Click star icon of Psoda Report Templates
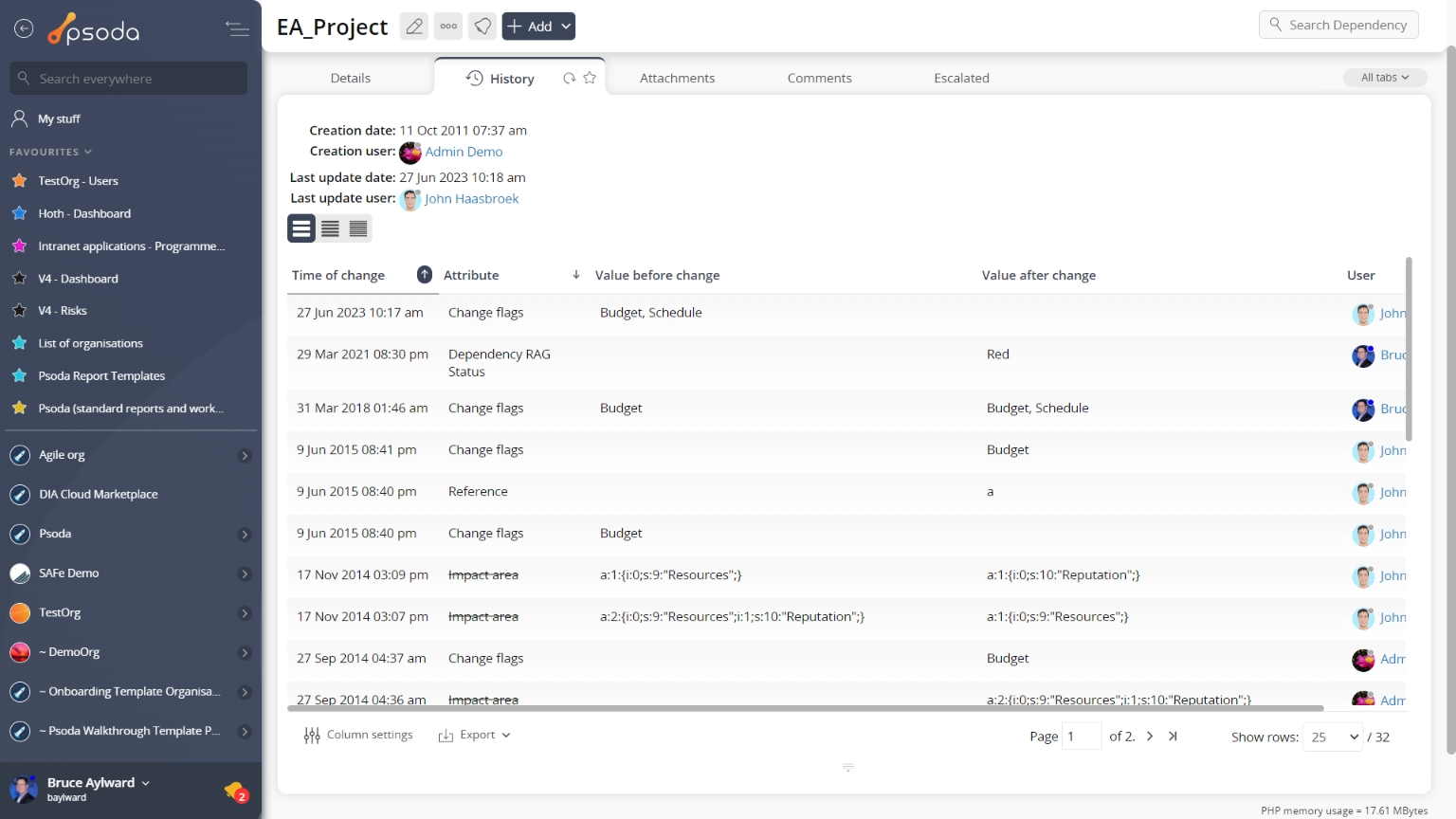 [19, 375]
